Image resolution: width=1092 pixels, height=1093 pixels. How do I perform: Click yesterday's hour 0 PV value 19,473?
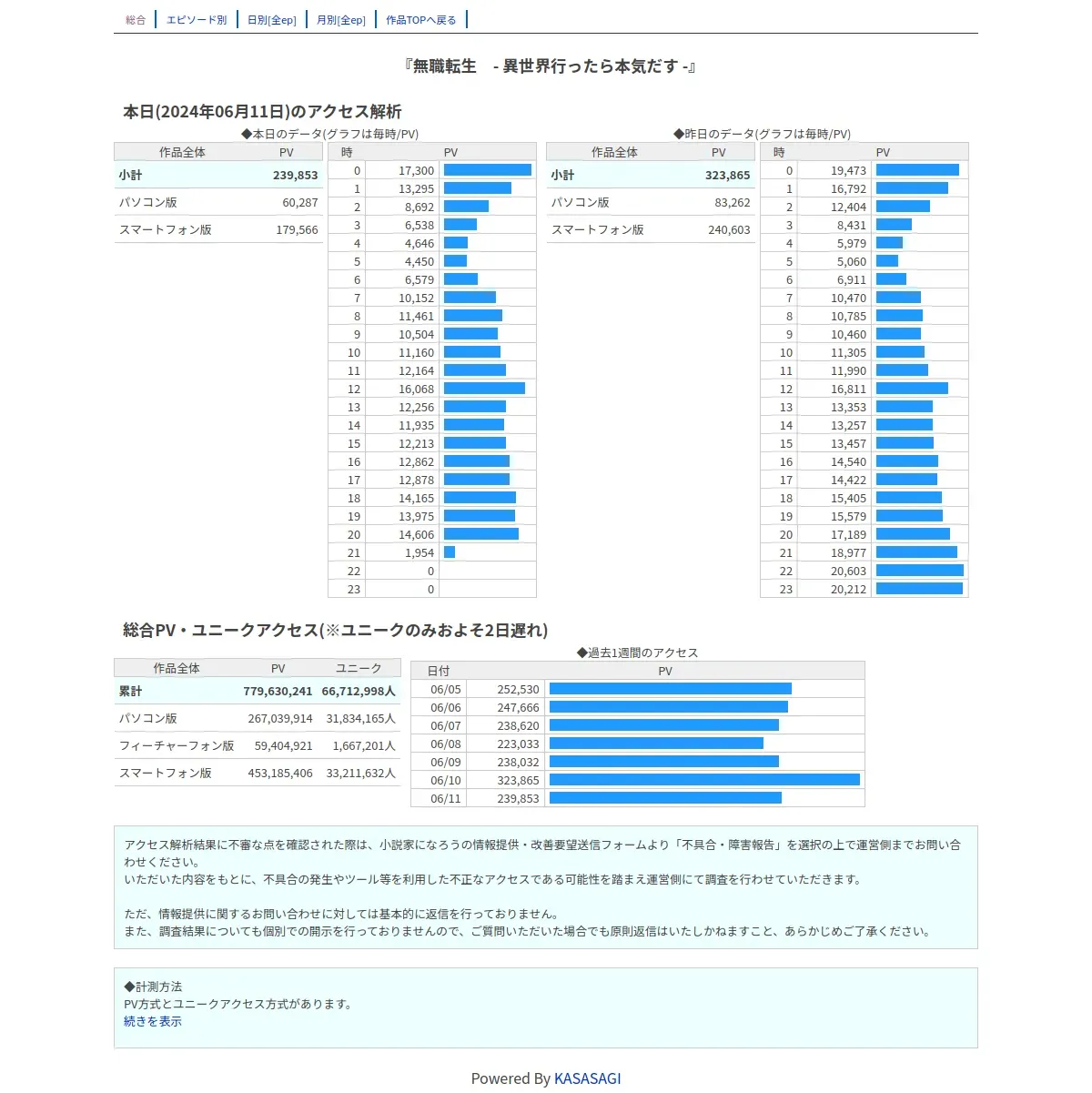(849, 170)
